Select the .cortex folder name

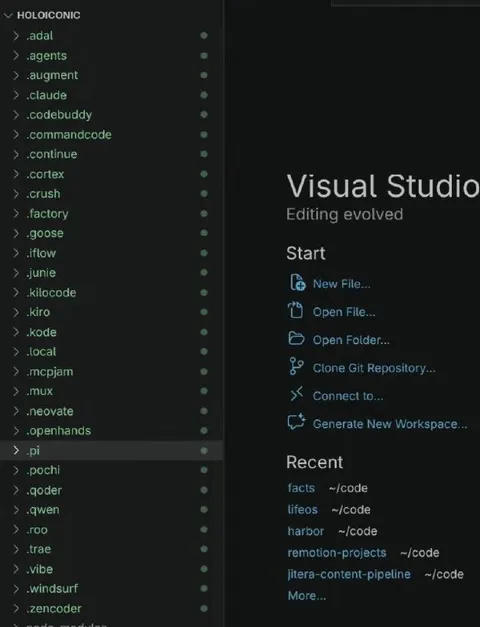tap(45, 174)
